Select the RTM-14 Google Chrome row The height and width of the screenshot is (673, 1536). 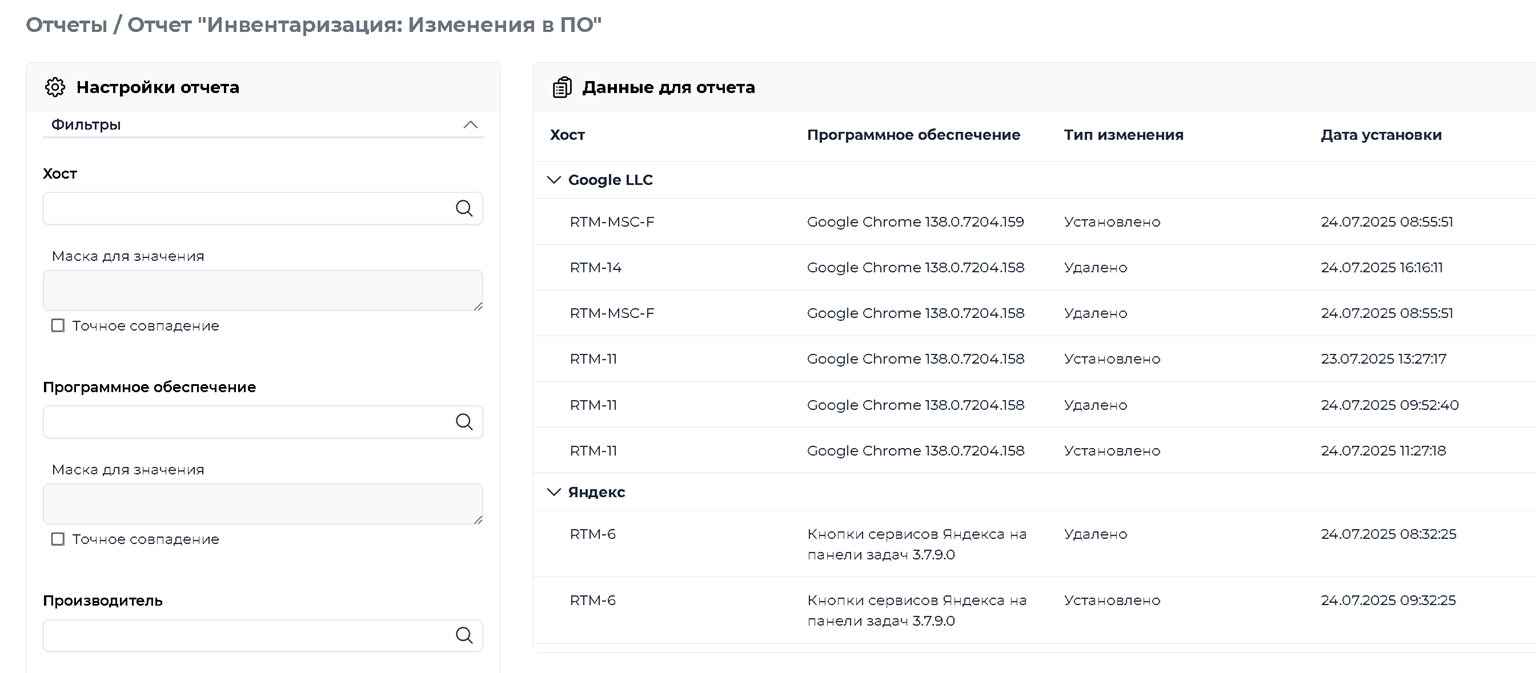[x=1035, y=268]
